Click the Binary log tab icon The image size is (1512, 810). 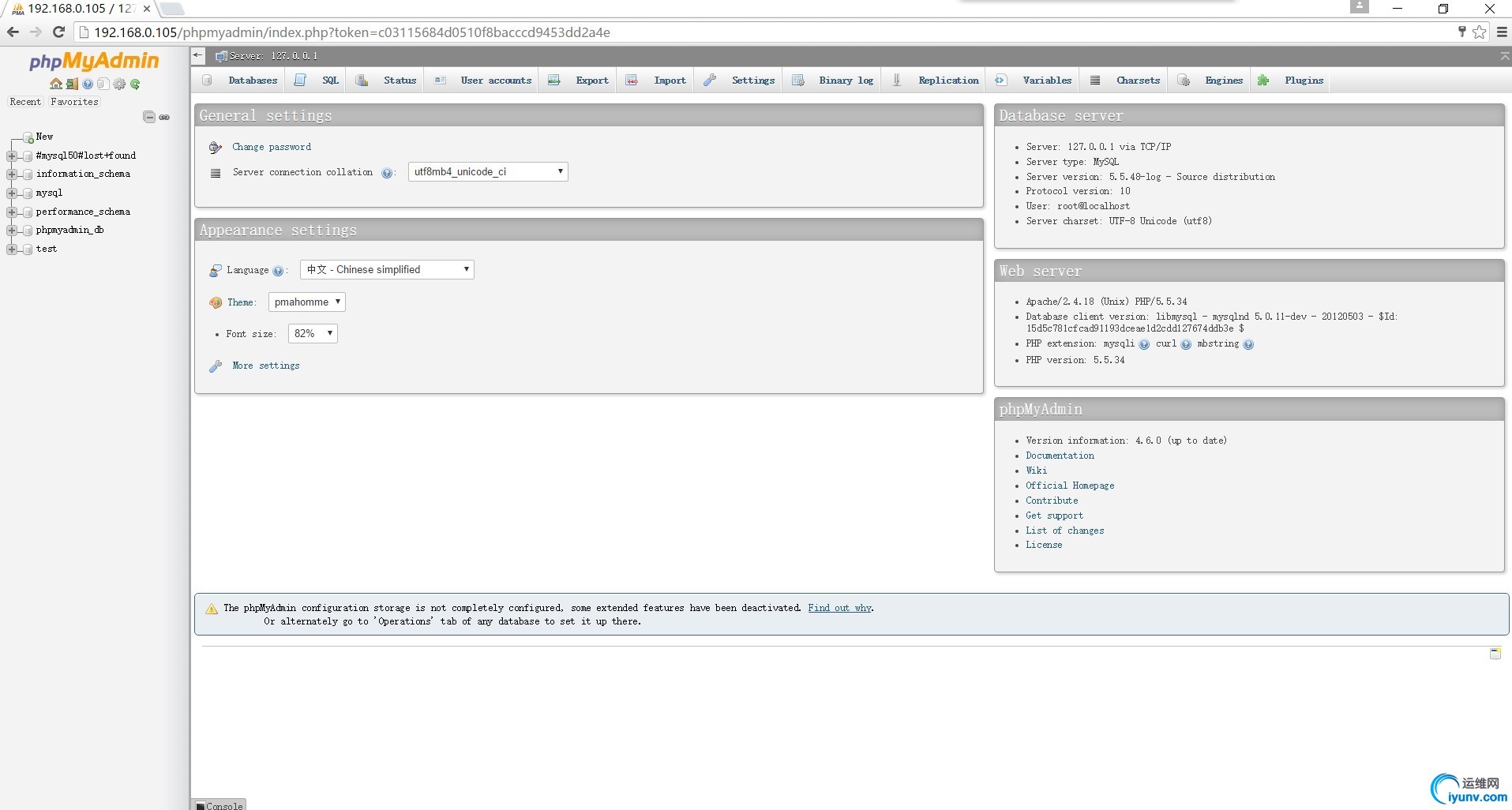click(x=798, y=81)
